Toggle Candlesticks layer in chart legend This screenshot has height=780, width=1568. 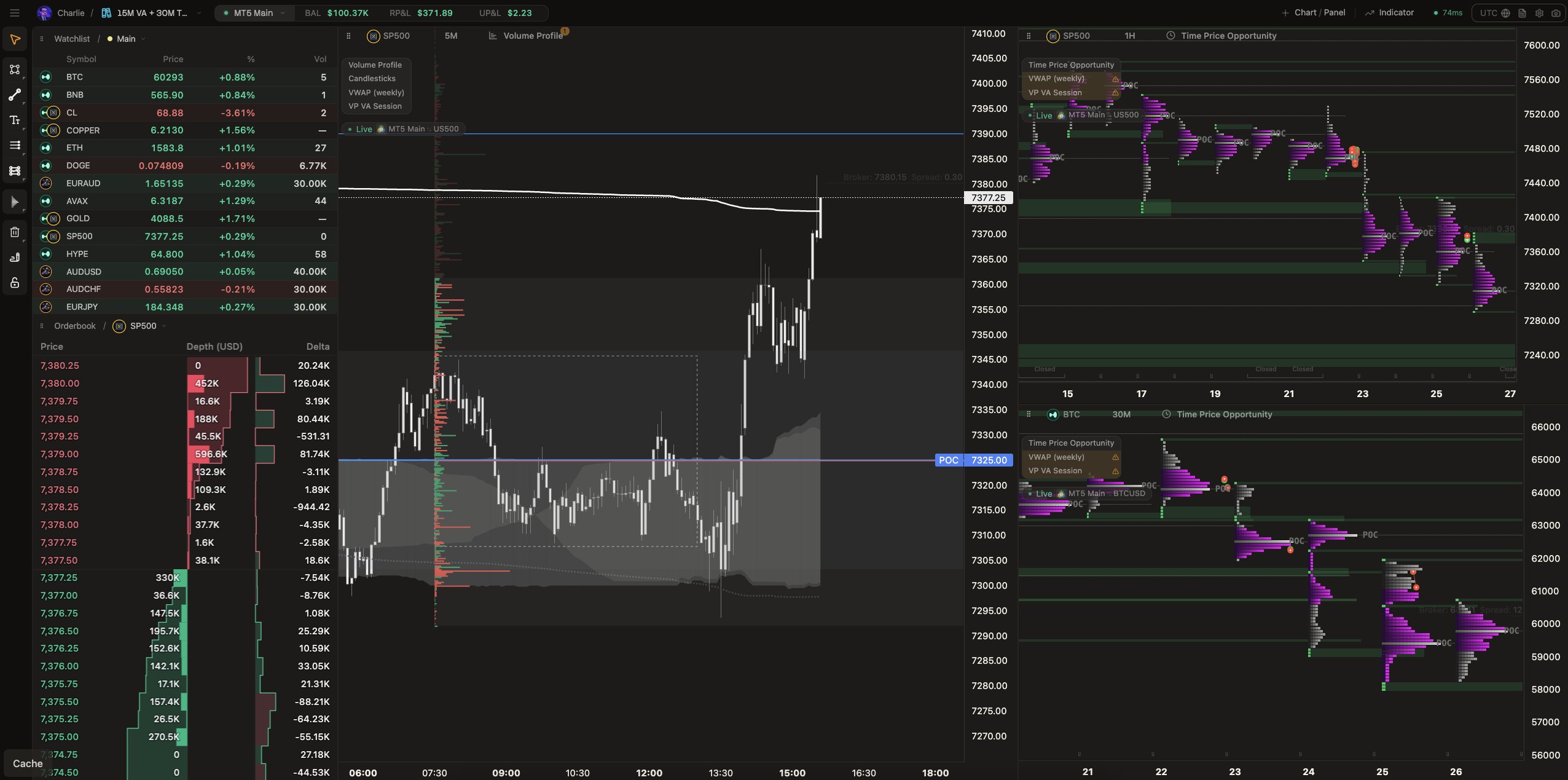point(372,79)
